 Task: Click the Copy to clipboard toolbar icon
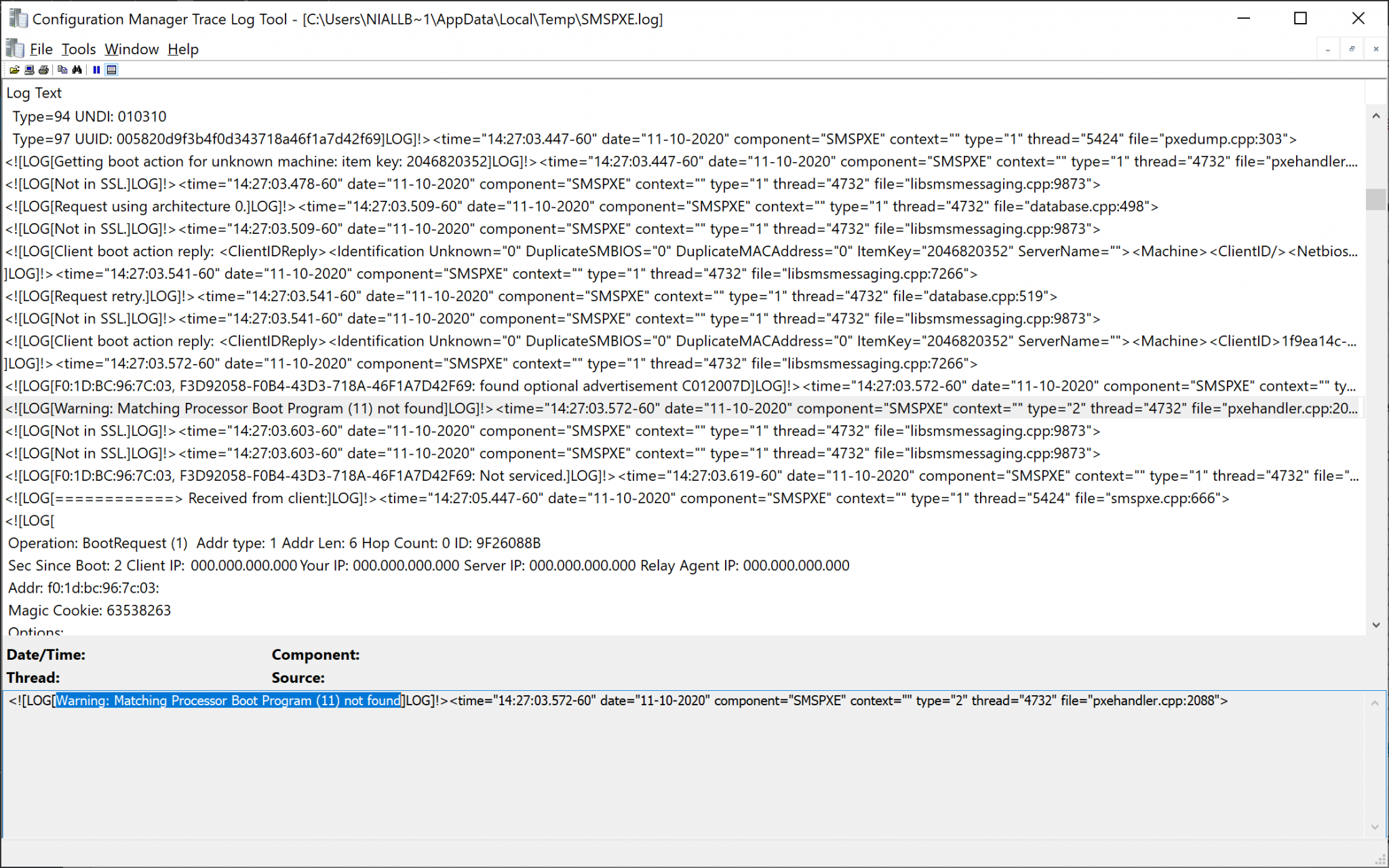pos(62,70)
